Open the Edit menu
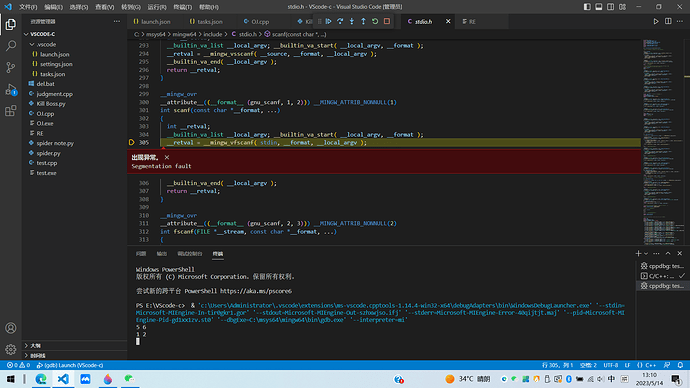This screenshot has width=690, height=388. click(x=53, y=7)
